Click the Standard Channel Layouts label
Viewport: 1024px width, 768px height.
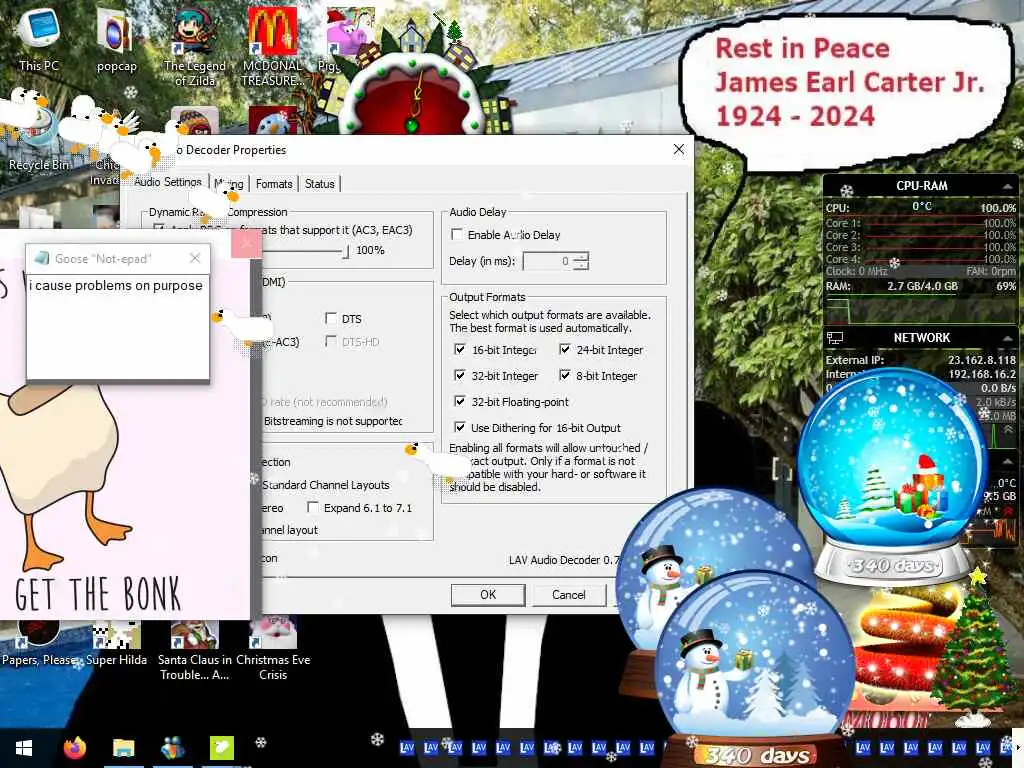click(x=326, y=485)
